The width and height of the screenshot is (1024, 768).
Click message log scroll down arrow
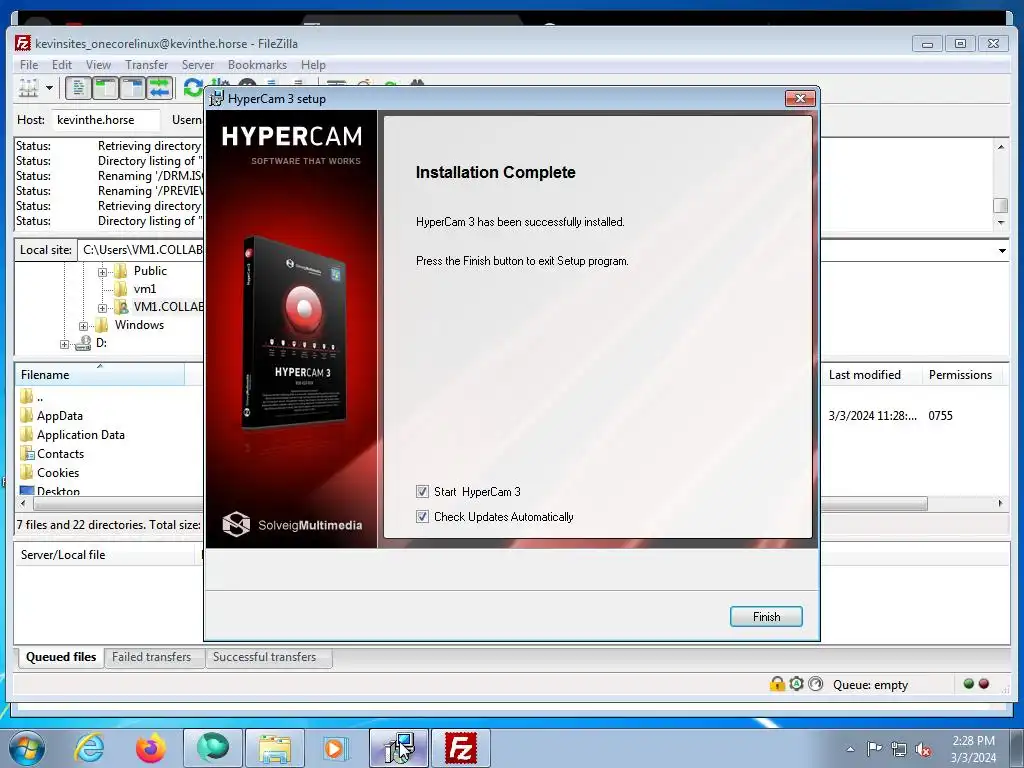click(1001, 222)
